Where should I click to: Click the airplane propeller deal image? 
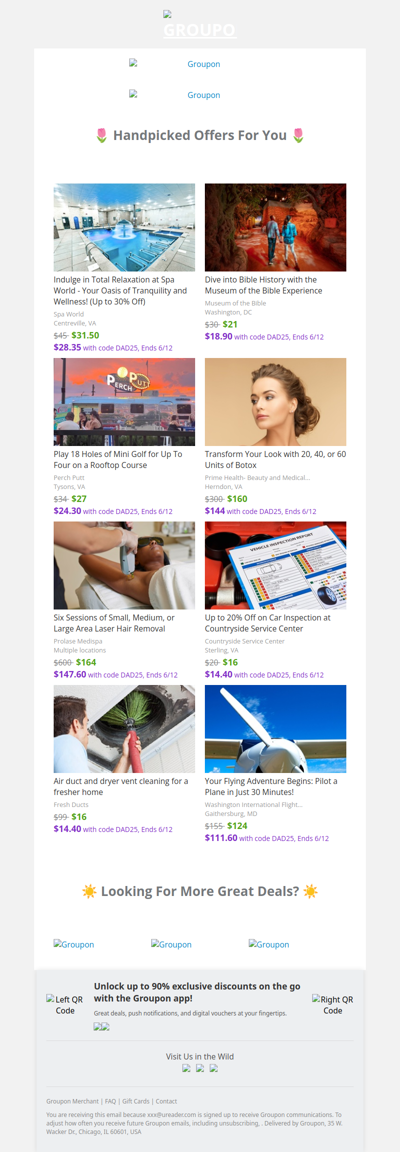[x=276, y=729]
